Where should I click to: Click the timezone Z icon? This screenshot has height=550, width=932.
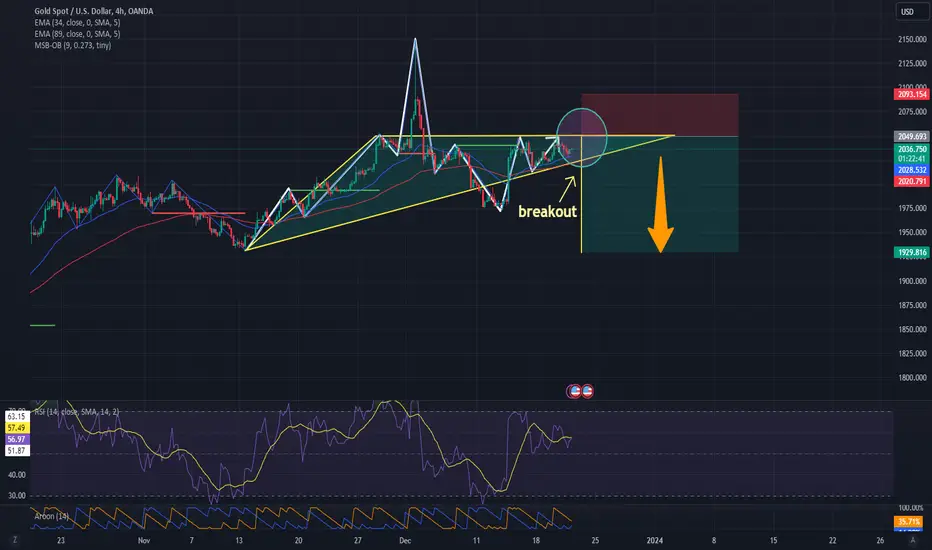click(15, 540)
